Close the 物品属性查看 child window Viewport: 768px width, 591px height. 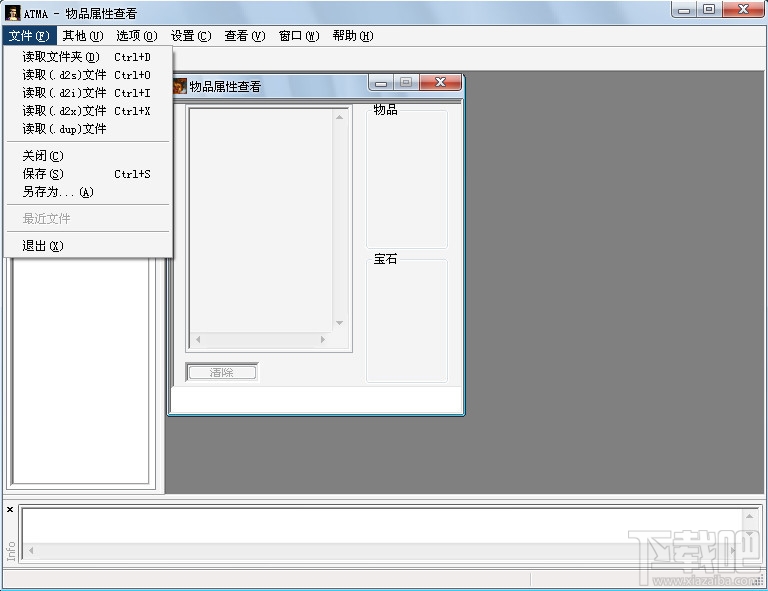[x=440, y=83]
